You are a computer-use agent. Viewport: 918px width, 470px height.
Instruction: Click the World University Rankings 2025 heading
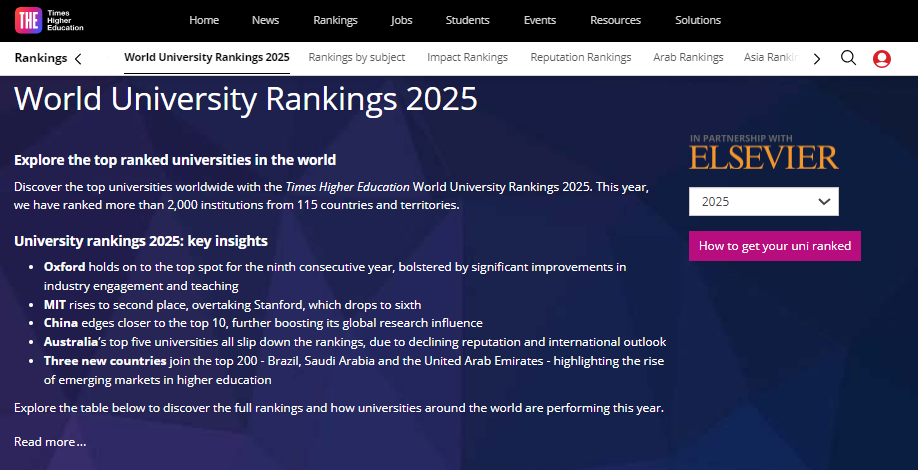246,98
